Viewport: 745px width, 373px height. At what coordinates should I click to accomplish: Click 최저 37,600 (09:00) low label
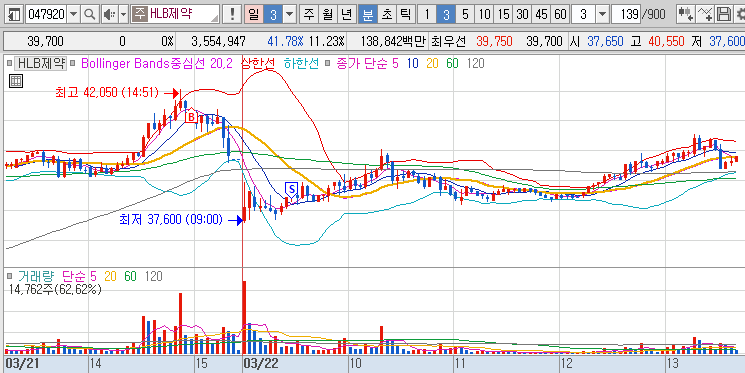(171, 220)
